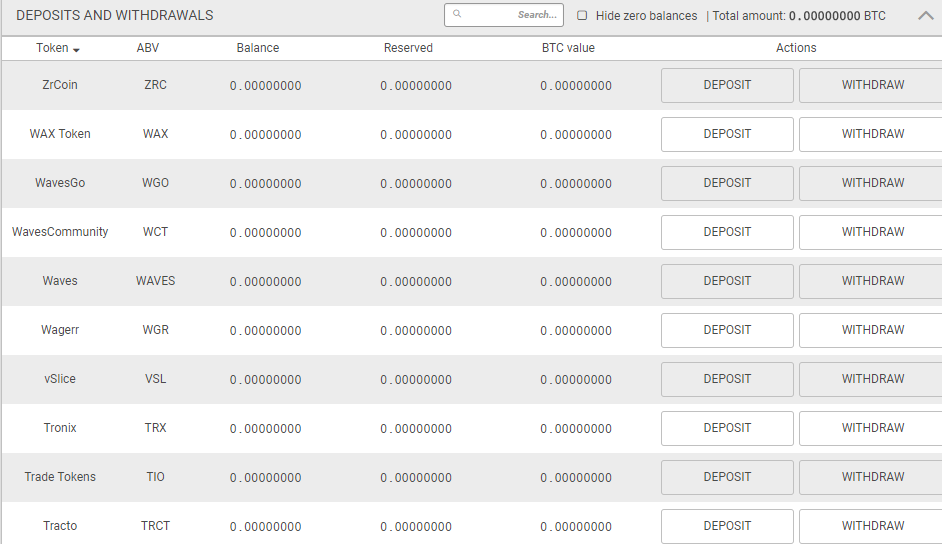Click the BTC value column header
This screenshot has height=544, width=942.
pyautogui.click(x=568, y=48)
